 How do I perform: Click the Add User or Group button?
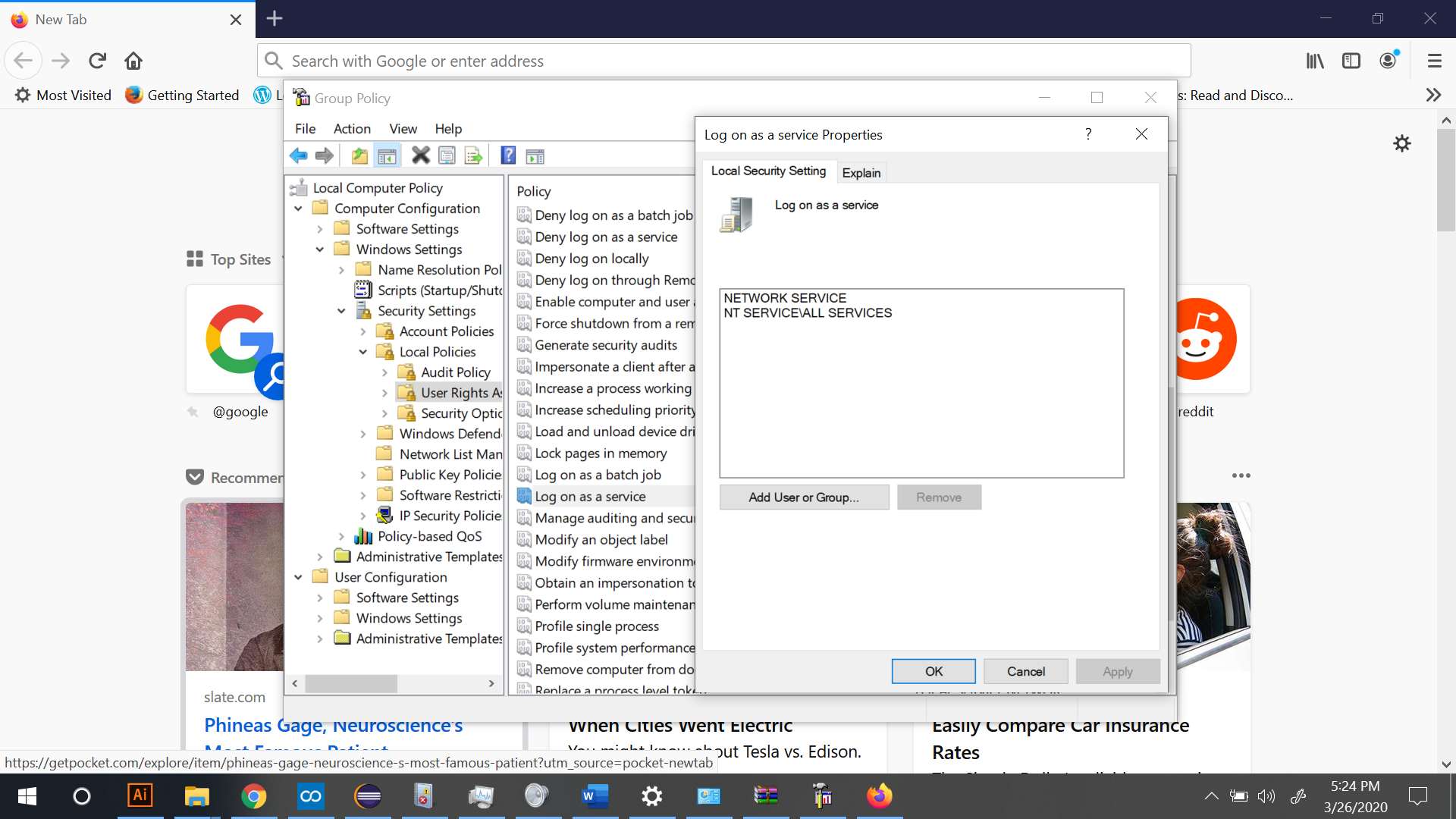coord(804,497)
